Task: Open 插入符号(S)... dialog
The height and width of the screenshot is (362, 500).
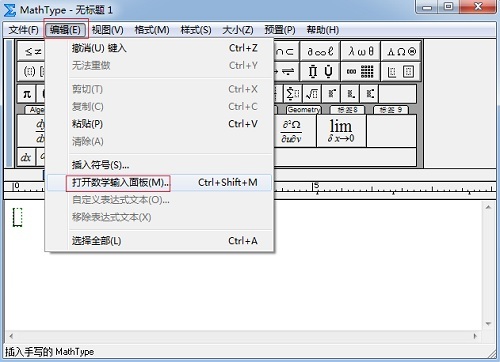Action: [159, 165]
